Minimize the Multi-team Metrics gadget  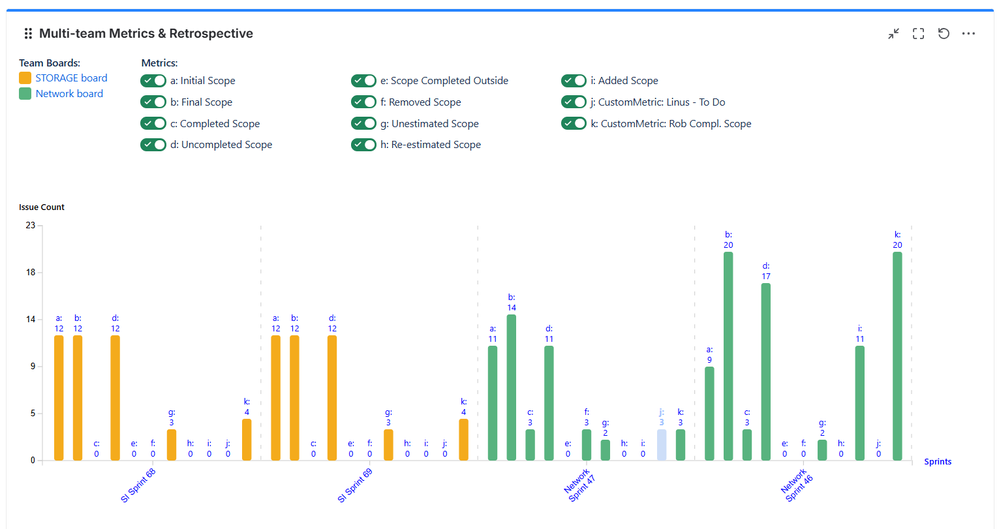pos(893,34)
